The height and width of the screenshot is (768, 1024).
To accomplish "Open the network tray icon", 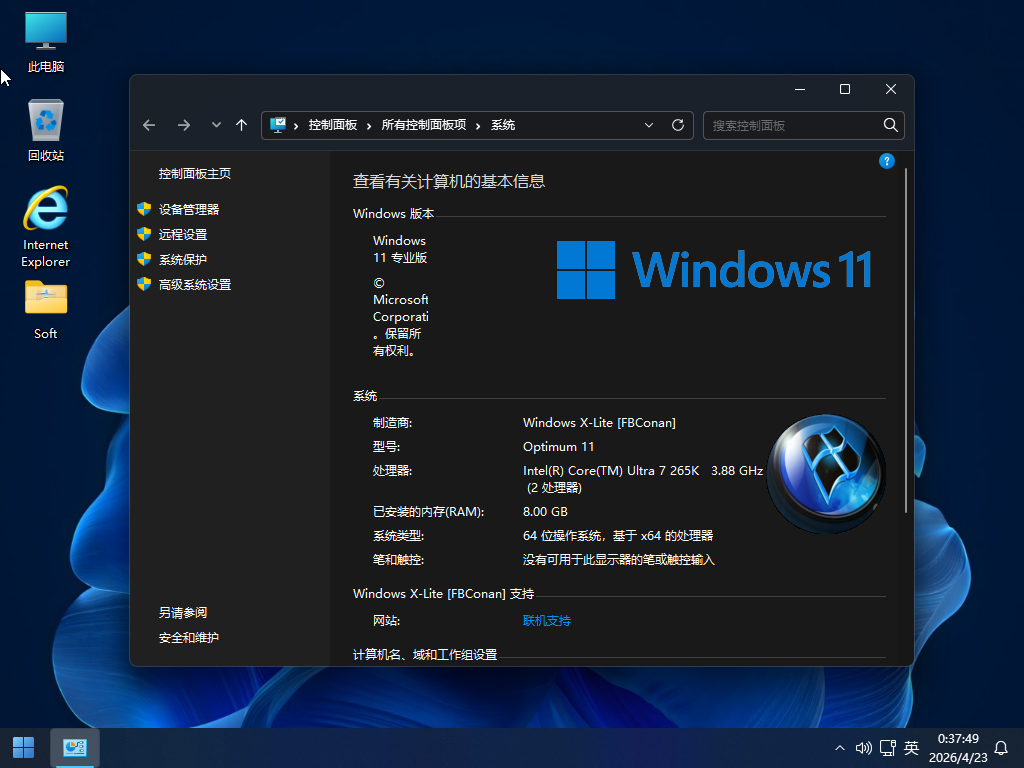I will coord(888,748).
